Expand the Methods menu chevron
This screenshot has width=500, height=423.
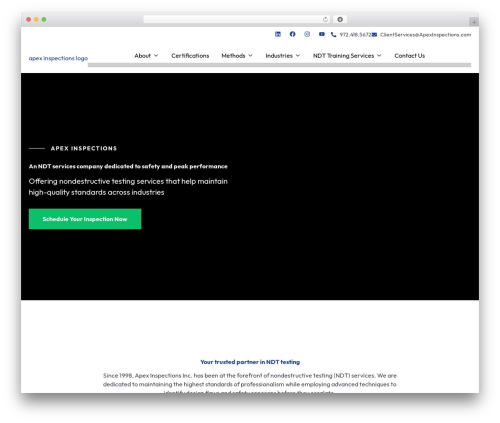point(250,56)
